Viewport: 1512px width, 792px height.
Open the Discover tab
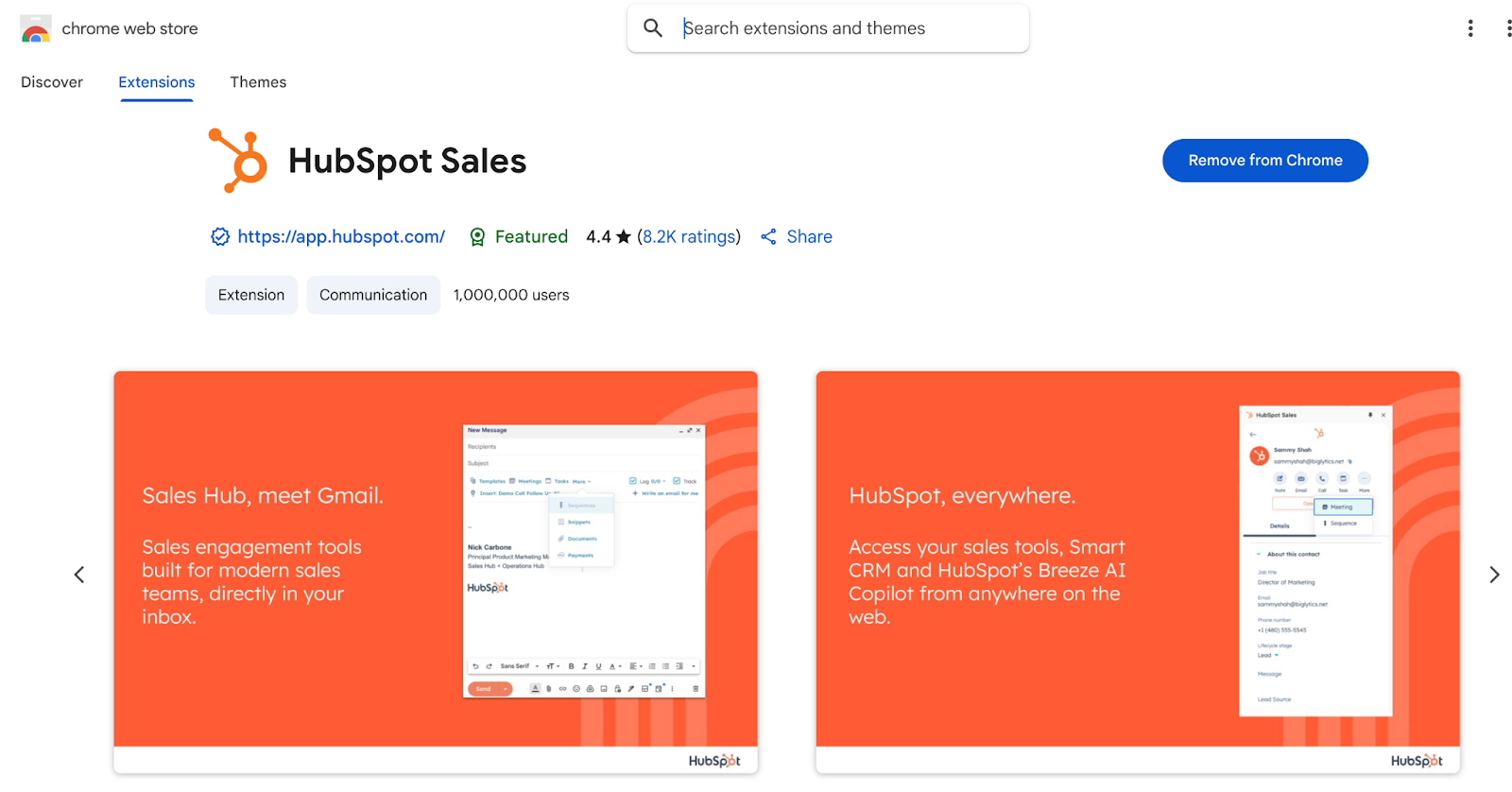52,82
